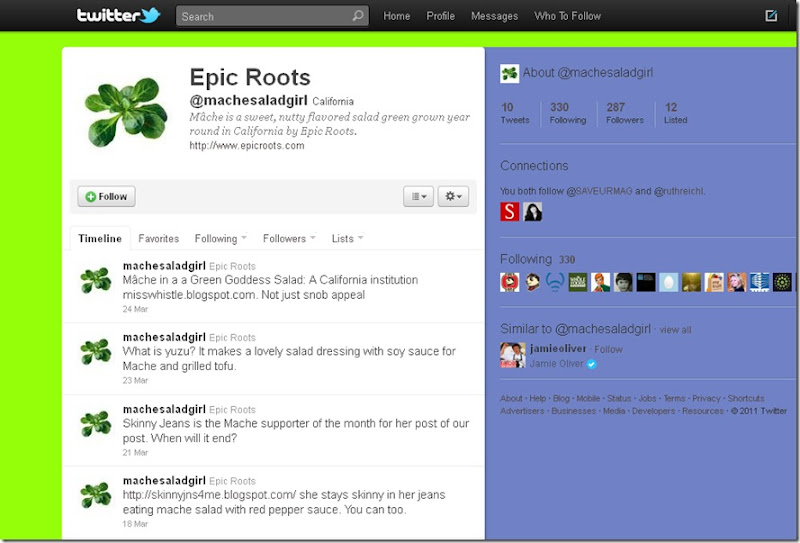Open the red SAVEUR 'S' avatar
This screenshot has height=543, width=800.
pos(509,211)
